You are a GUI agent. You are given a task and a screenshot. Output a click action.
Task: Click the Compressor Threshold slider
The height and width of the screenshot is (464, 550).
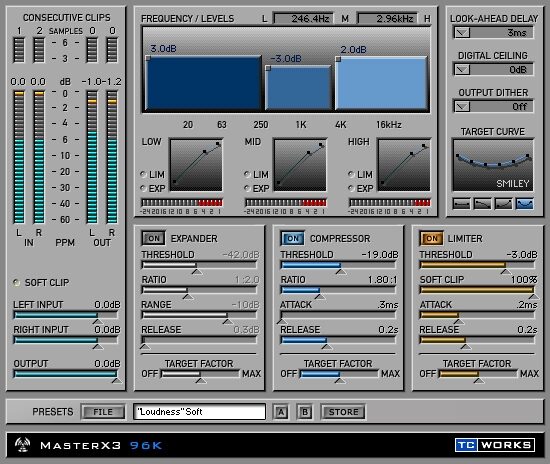338,265
